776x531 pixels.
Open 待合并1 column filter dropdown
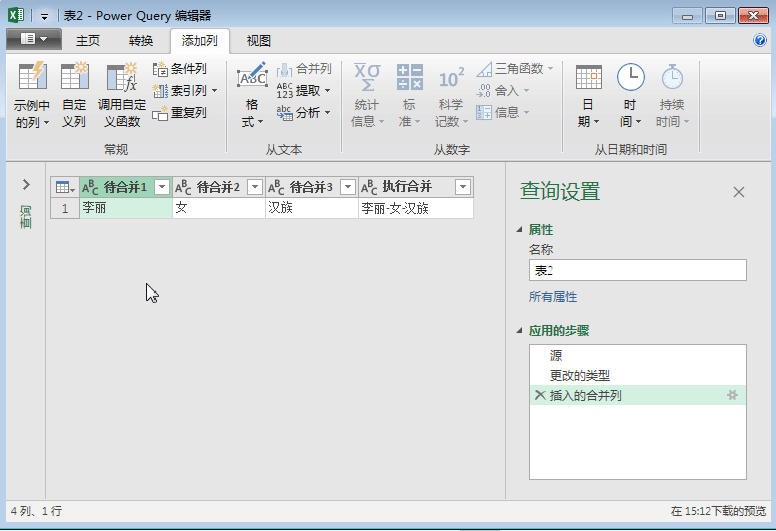[162, 188]
